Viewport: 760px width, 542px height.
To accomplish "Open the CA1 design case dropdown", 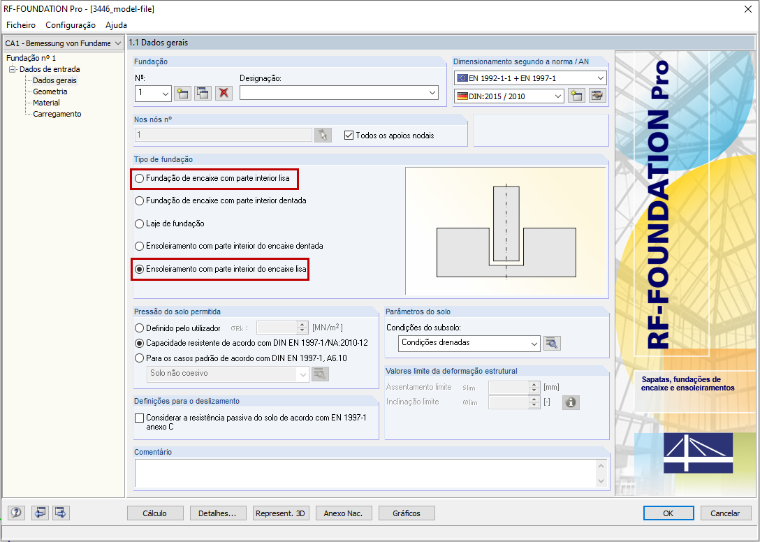I will click(x=118, y=43).
